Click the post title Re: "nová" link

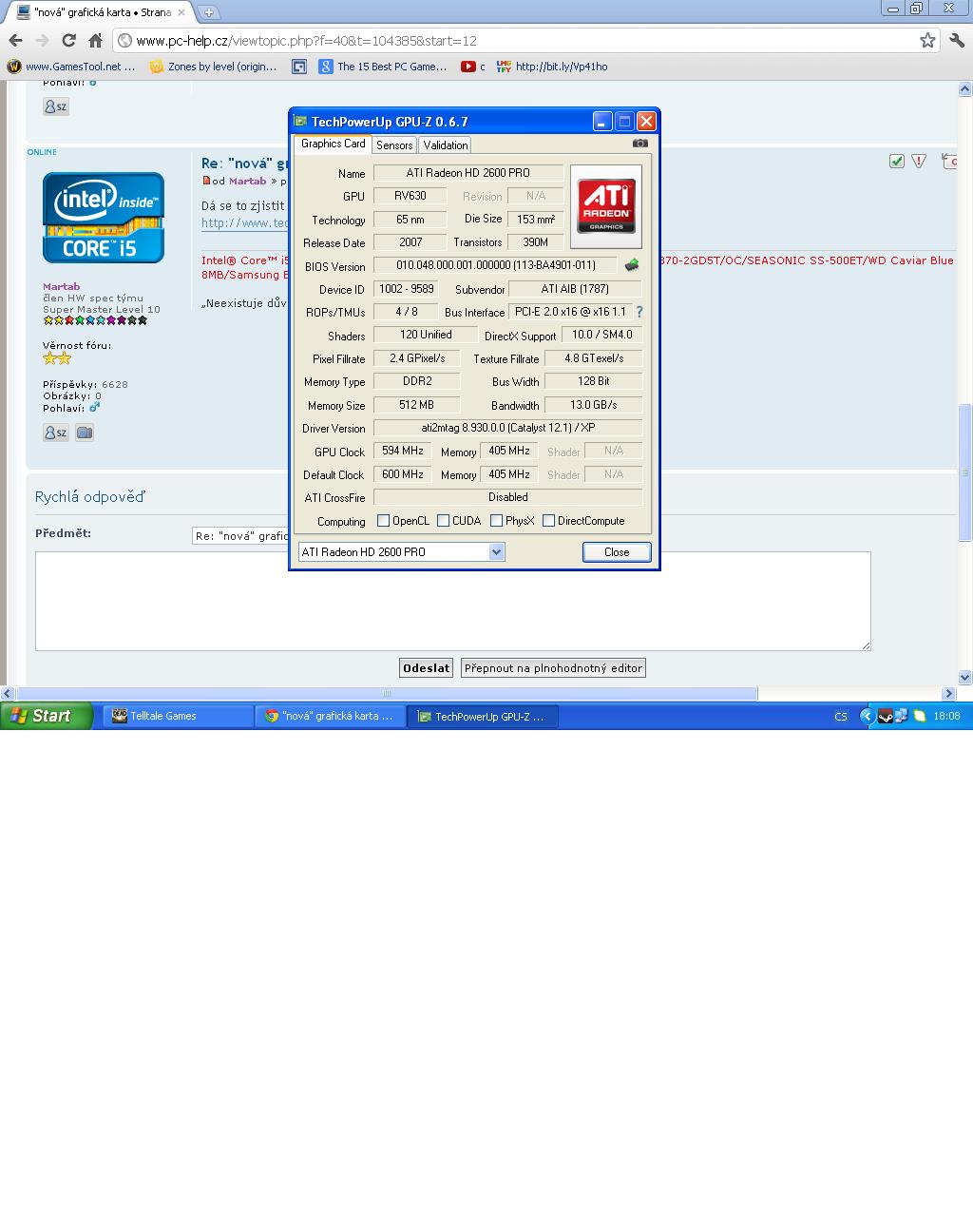244,164
